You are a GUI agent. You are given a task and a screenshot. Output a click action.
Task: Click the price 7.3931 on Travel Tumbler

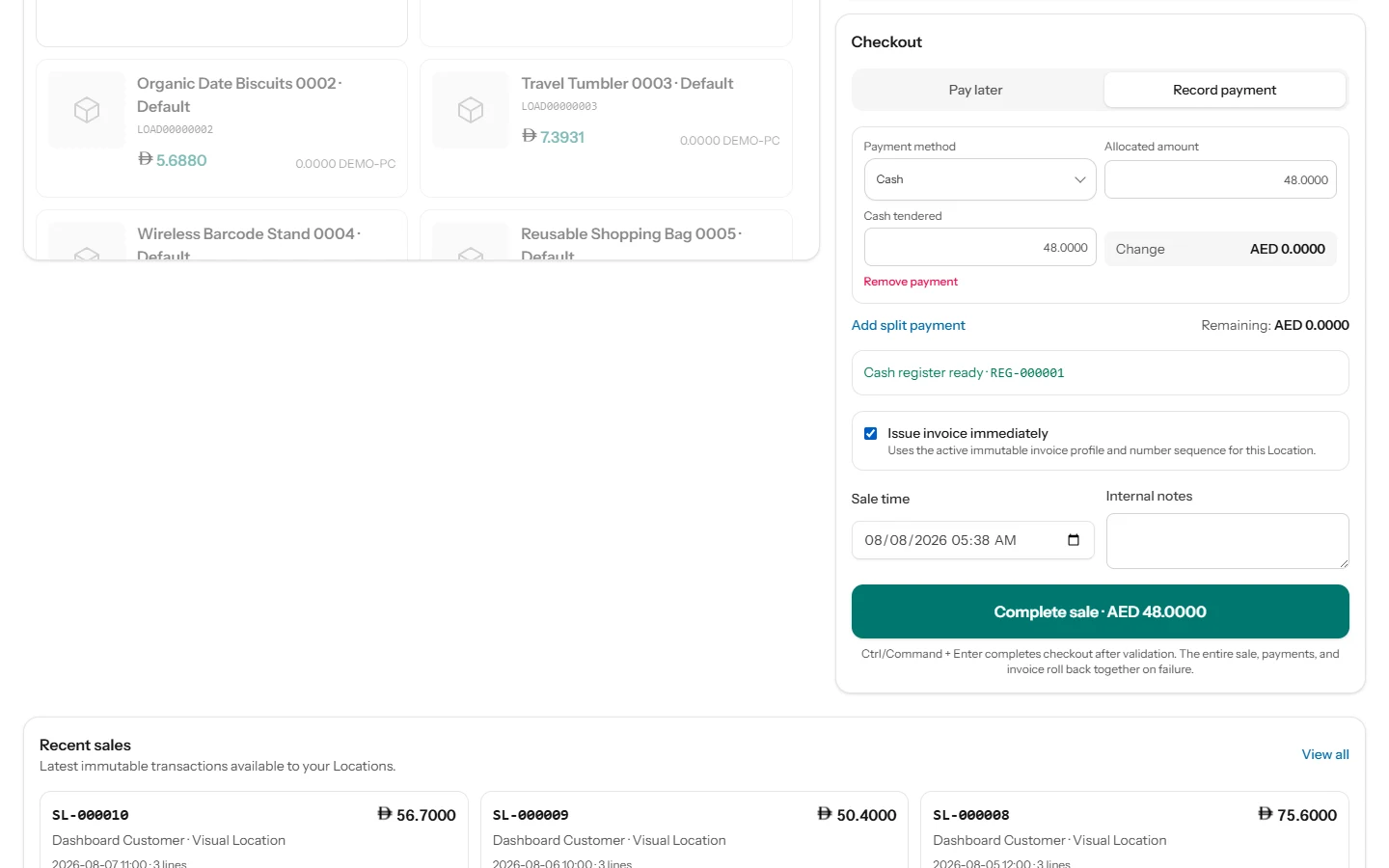click(x=554, y=137)
